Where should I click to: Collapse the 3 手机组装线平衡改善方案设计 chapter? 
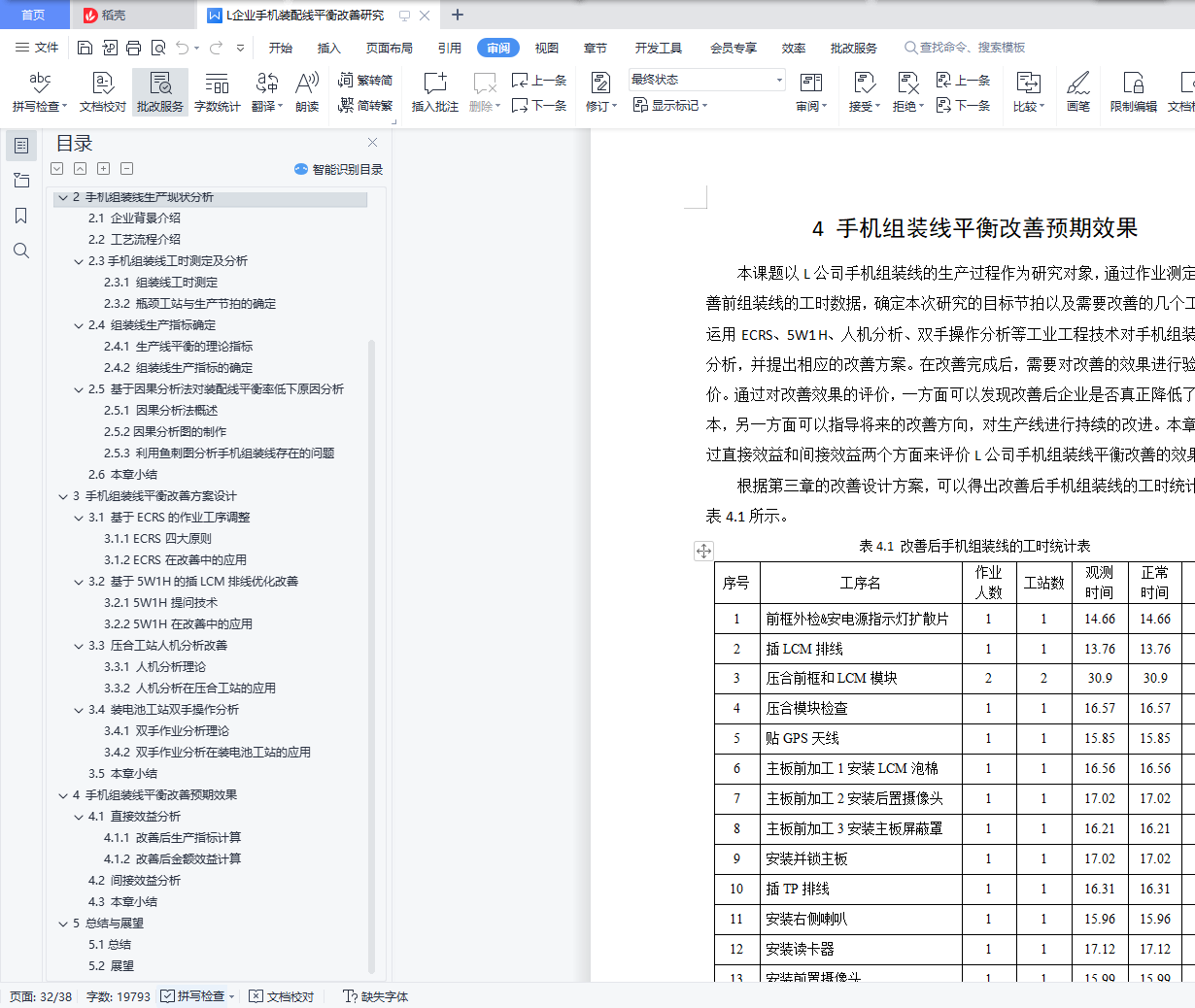[63, 496]
